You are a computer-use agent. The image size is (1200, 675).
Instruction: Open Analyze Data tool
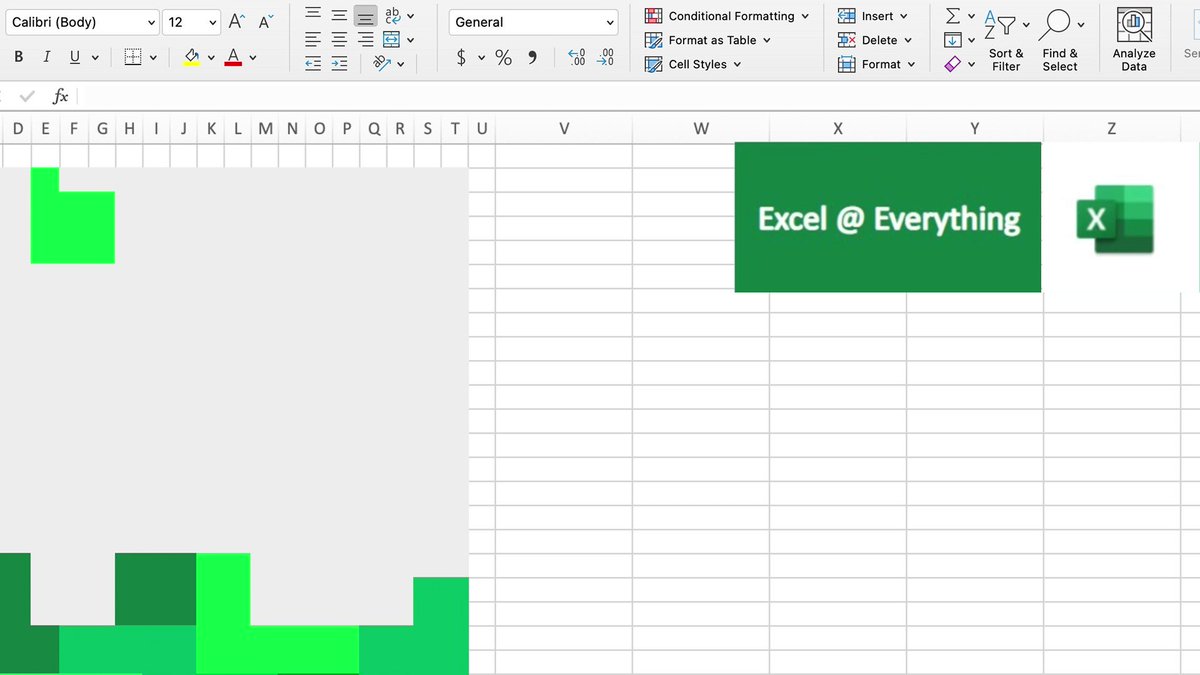[x=1134, y=39]
